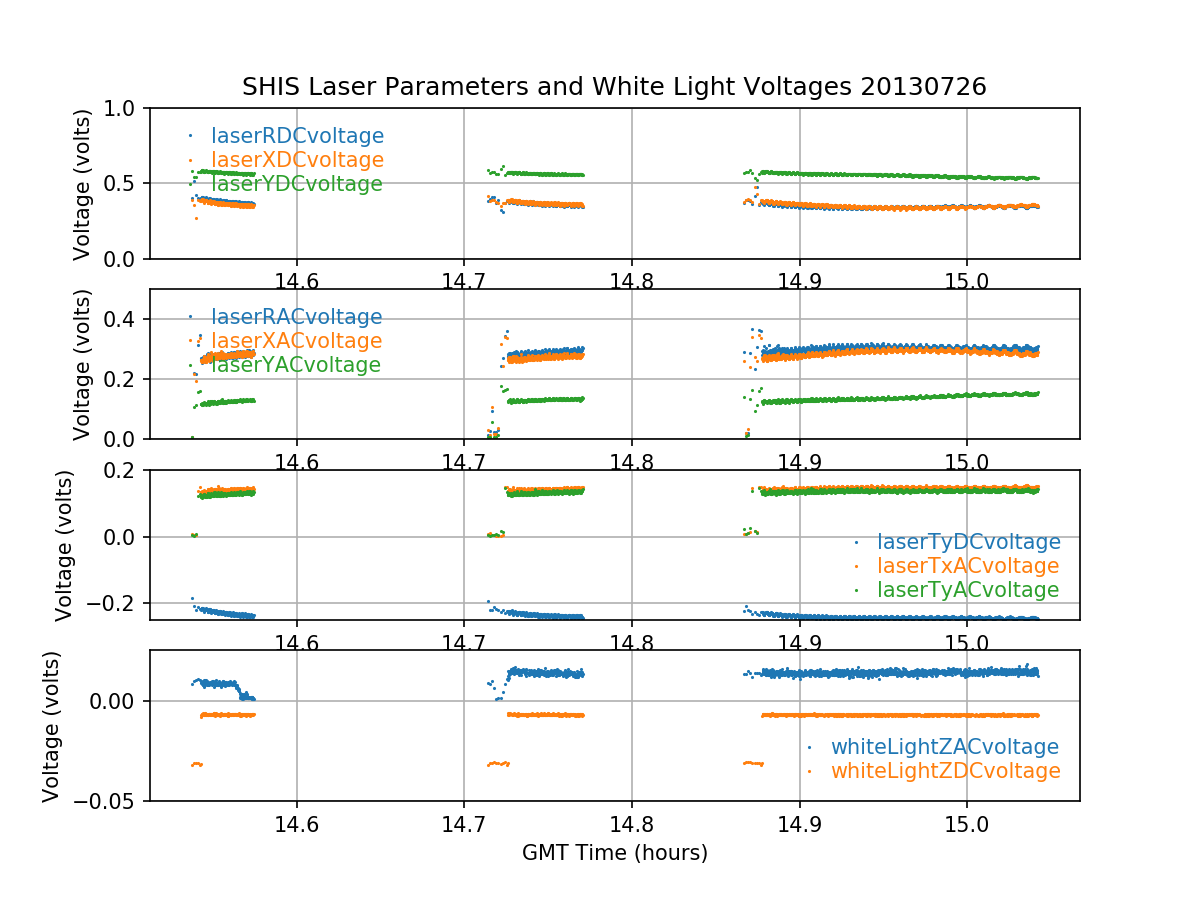Screen dimensions: 1200x900
Task: Click the 14.6 tick label of the bottom plot
Action: (x=296, y=824)
